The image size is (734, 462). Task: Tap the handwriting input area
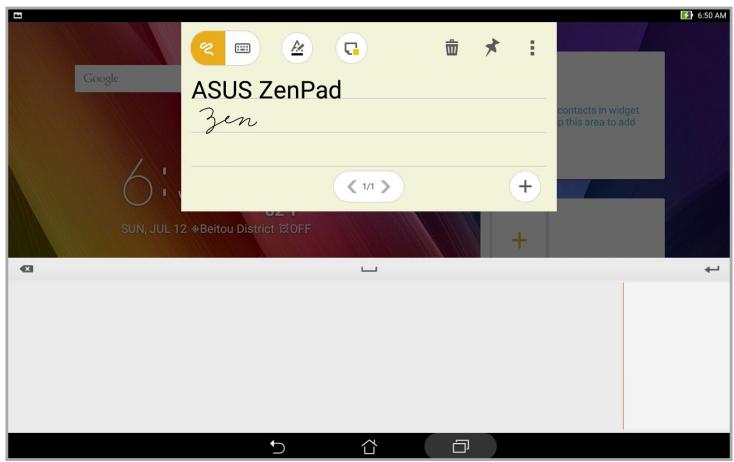tap(315, 356)
